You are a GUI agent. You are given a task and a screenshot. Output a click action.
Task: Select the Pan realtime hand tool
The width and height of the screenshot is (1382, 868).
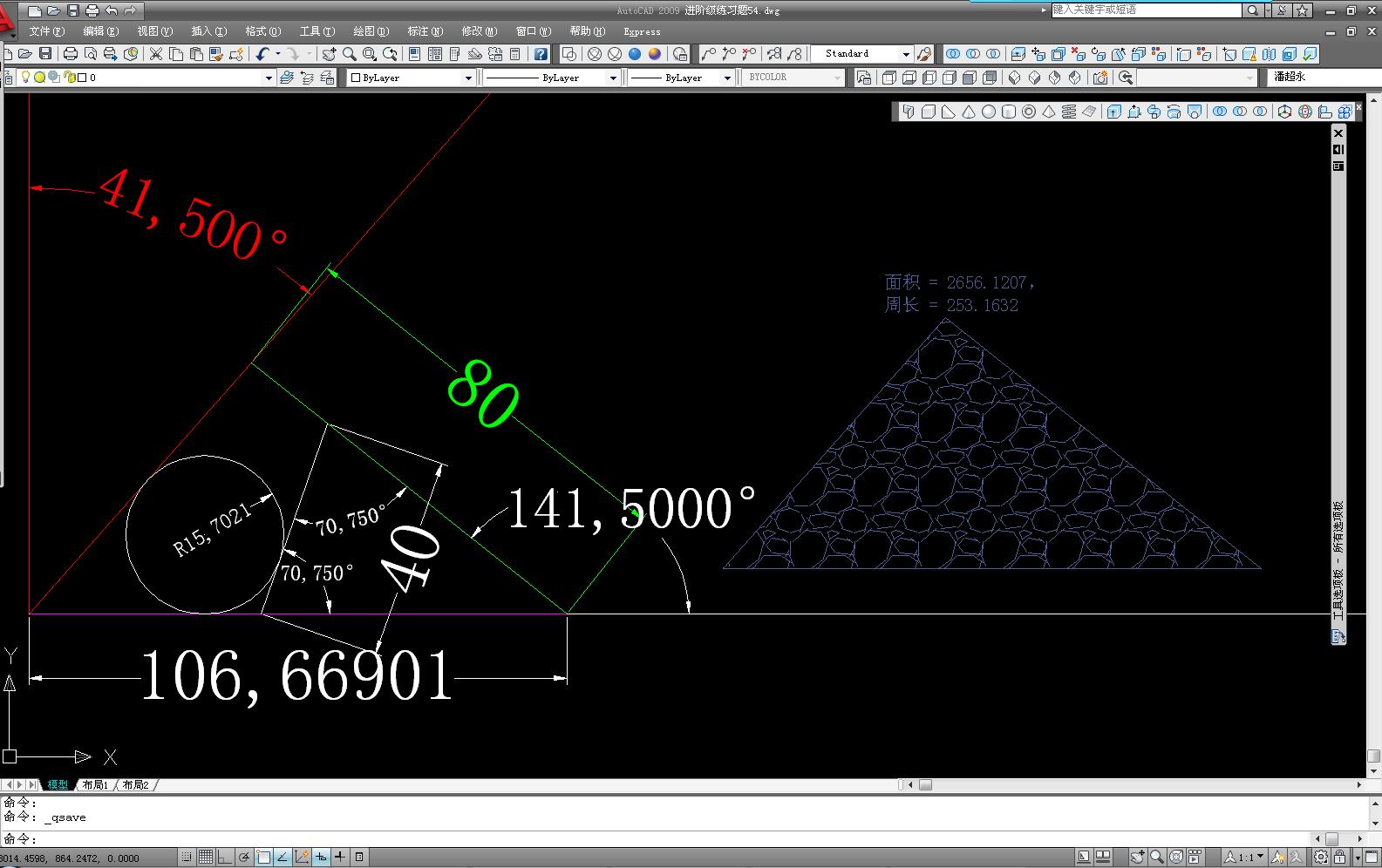(329, 54)
